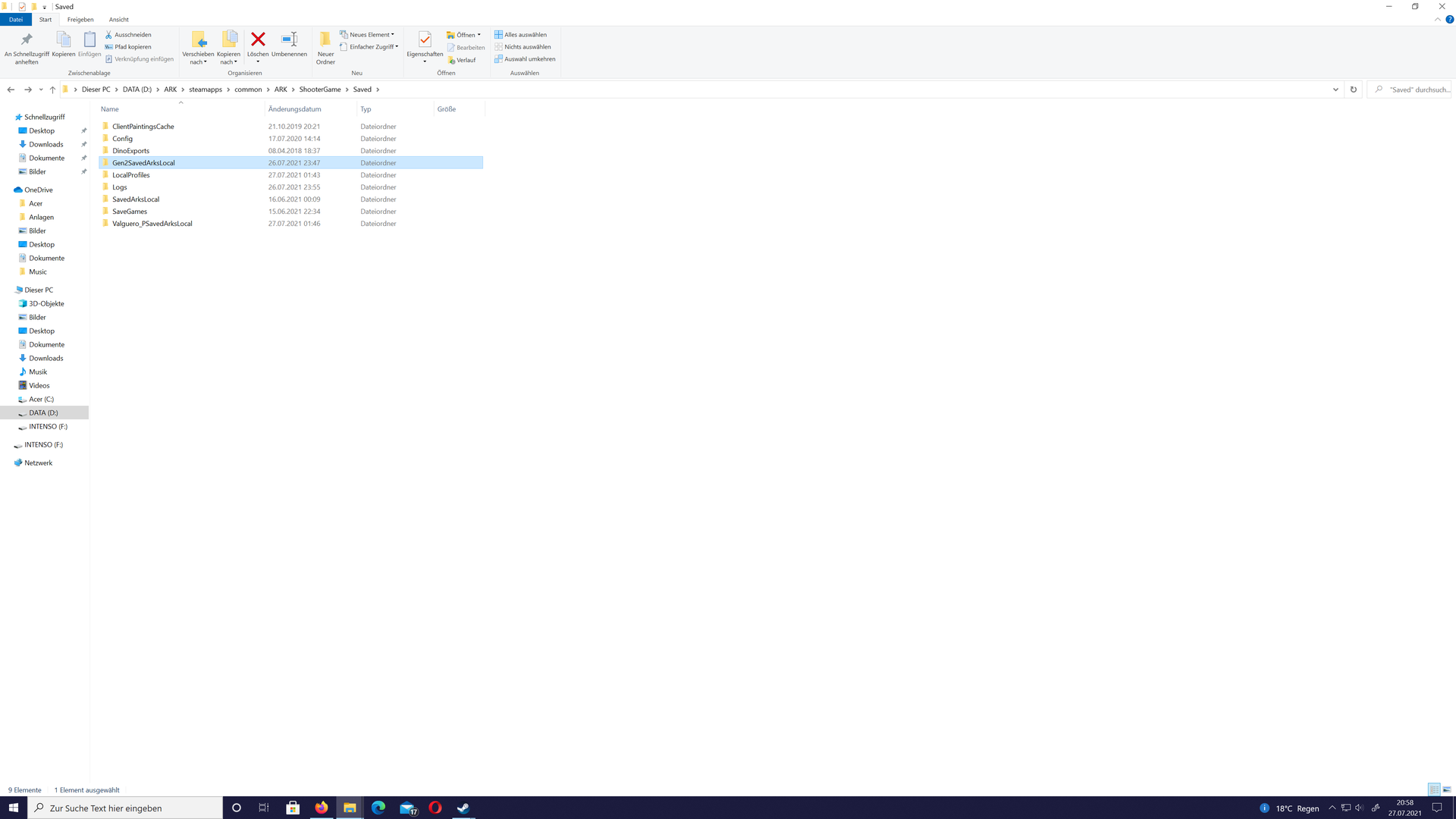Sort files by Typ column
Image resolution: width=1456 pixels, height=819 pixels.
point(395,109)
